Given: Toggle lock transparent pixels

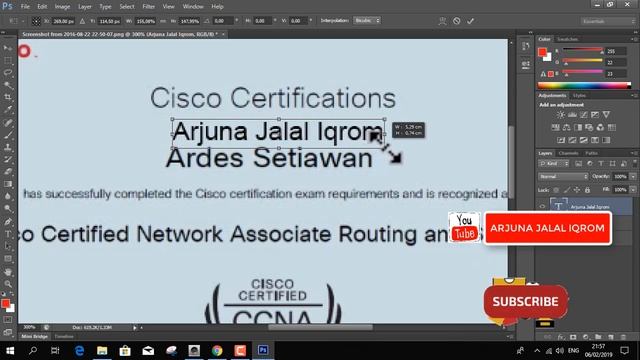Looking at the screenshot, I should click(x=556, y=190).
